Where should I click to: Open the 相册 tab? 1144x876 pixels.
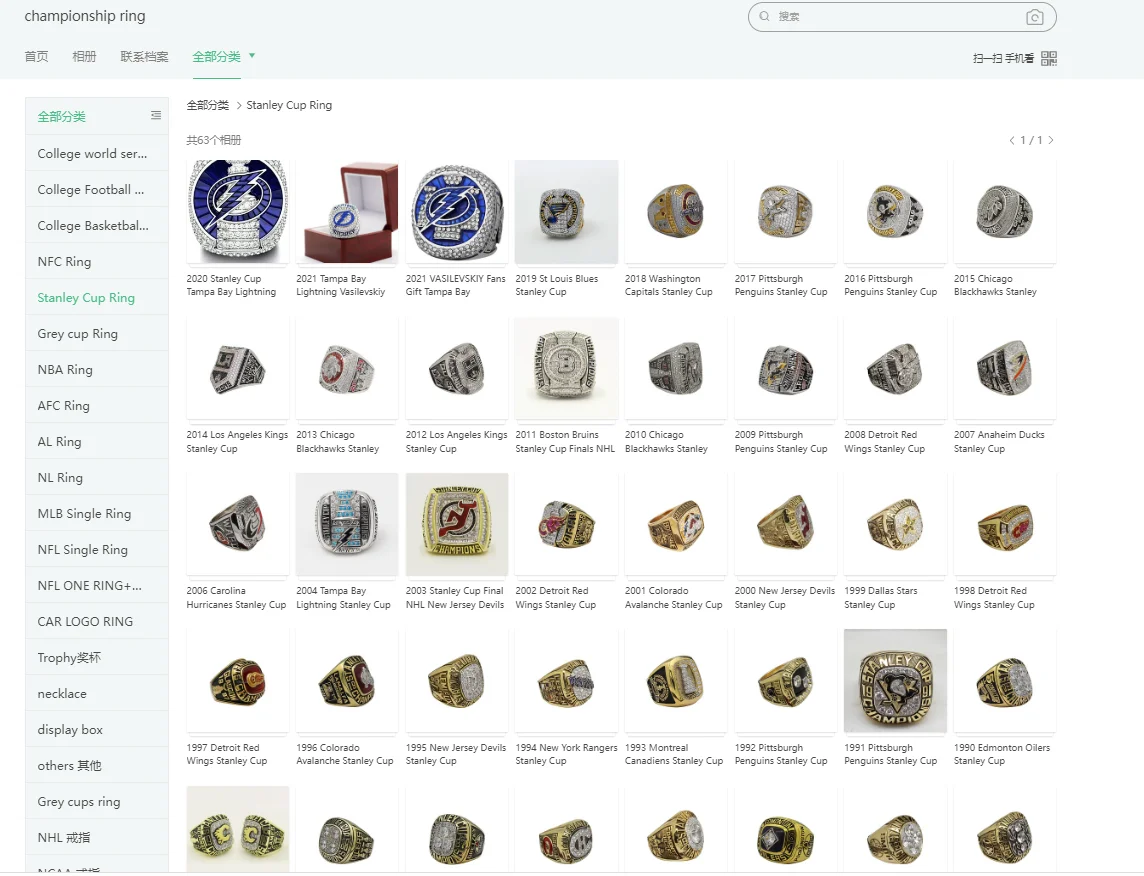pos(85,56)
